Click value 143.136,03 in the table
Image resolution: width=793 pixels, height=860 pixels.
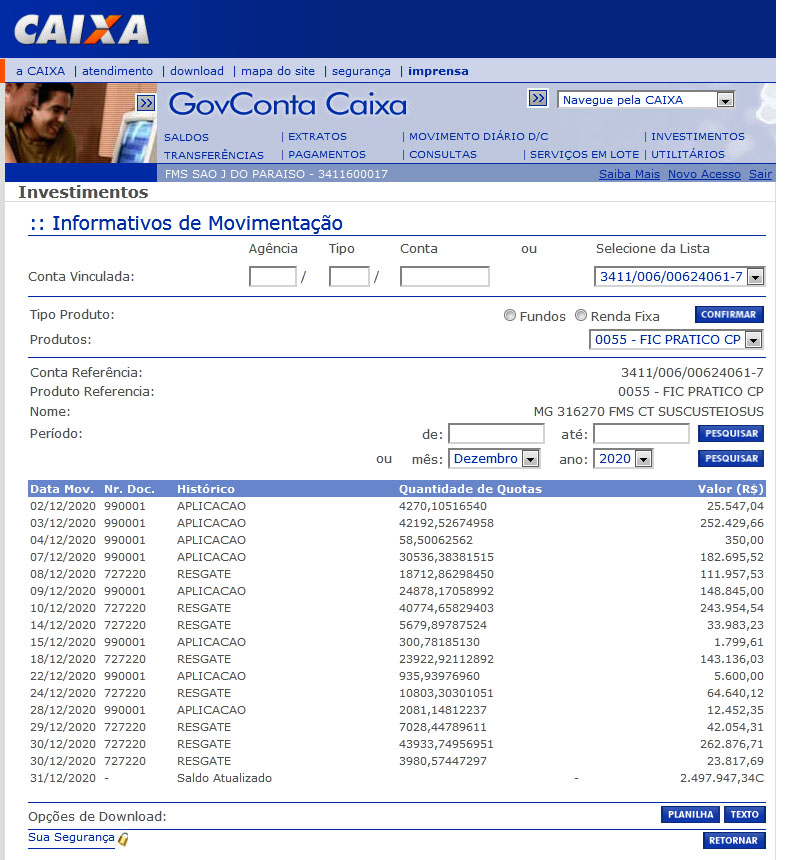(x=732, y=659)
